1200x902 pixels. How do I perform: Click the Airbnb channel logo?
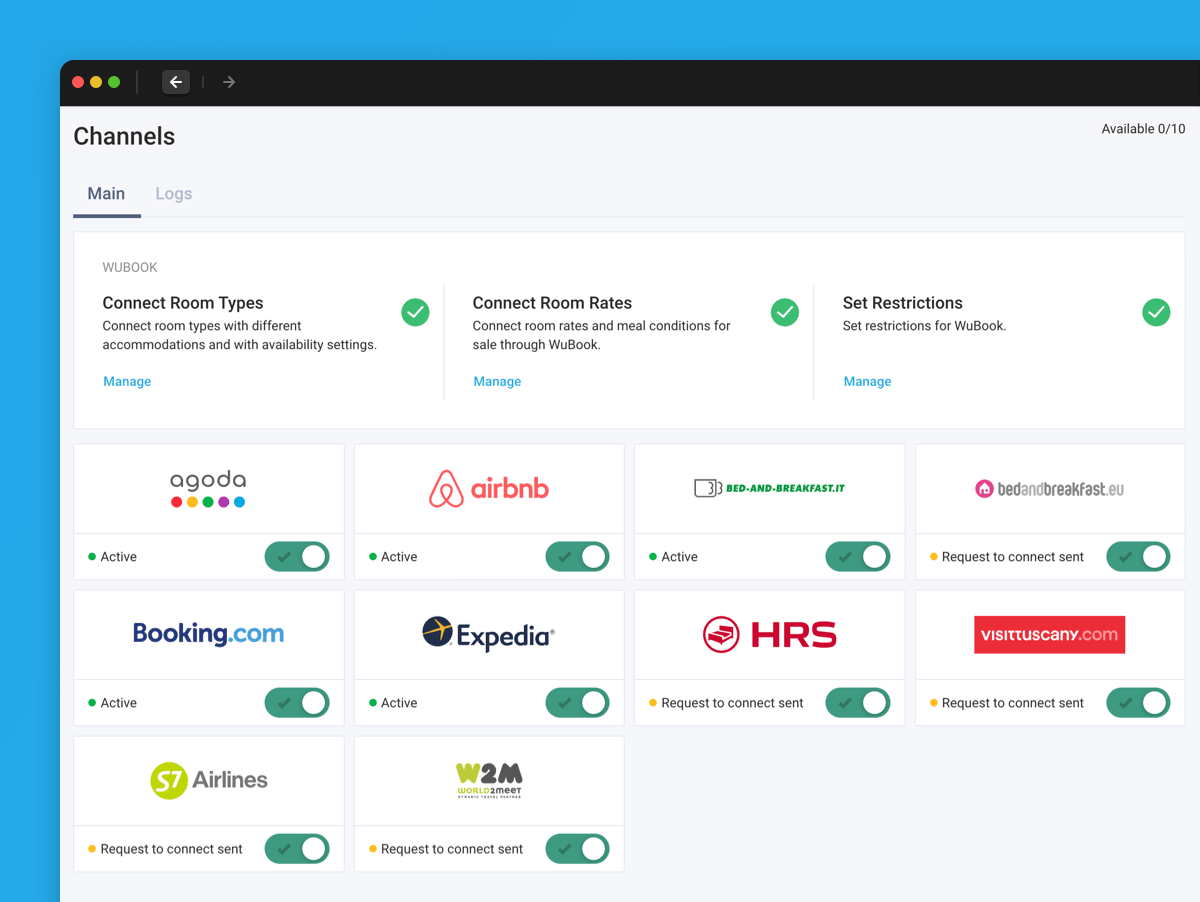point(489,489)
